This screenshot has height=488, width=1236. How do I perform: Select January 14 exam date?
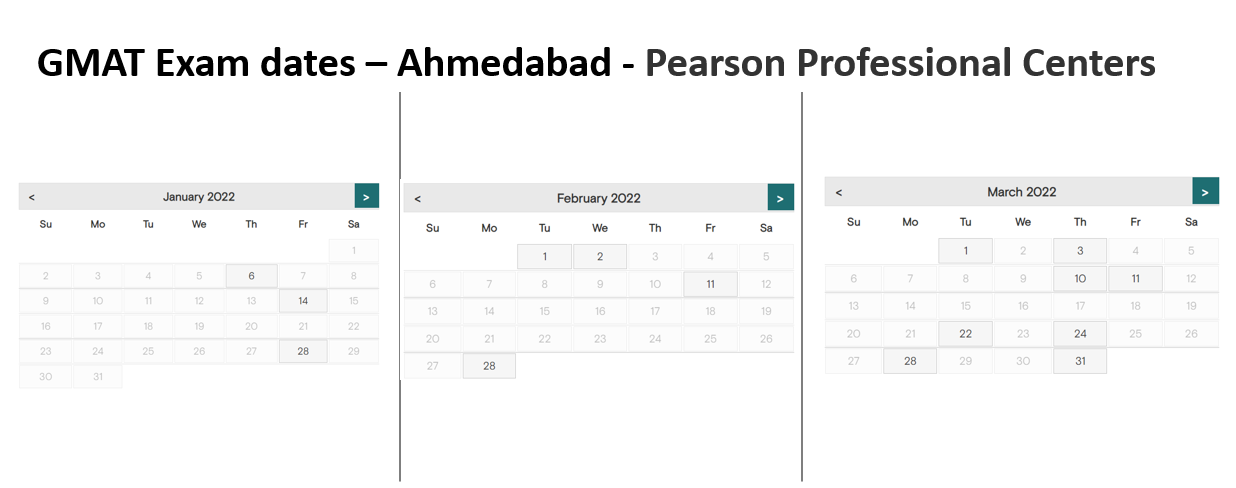303,300
